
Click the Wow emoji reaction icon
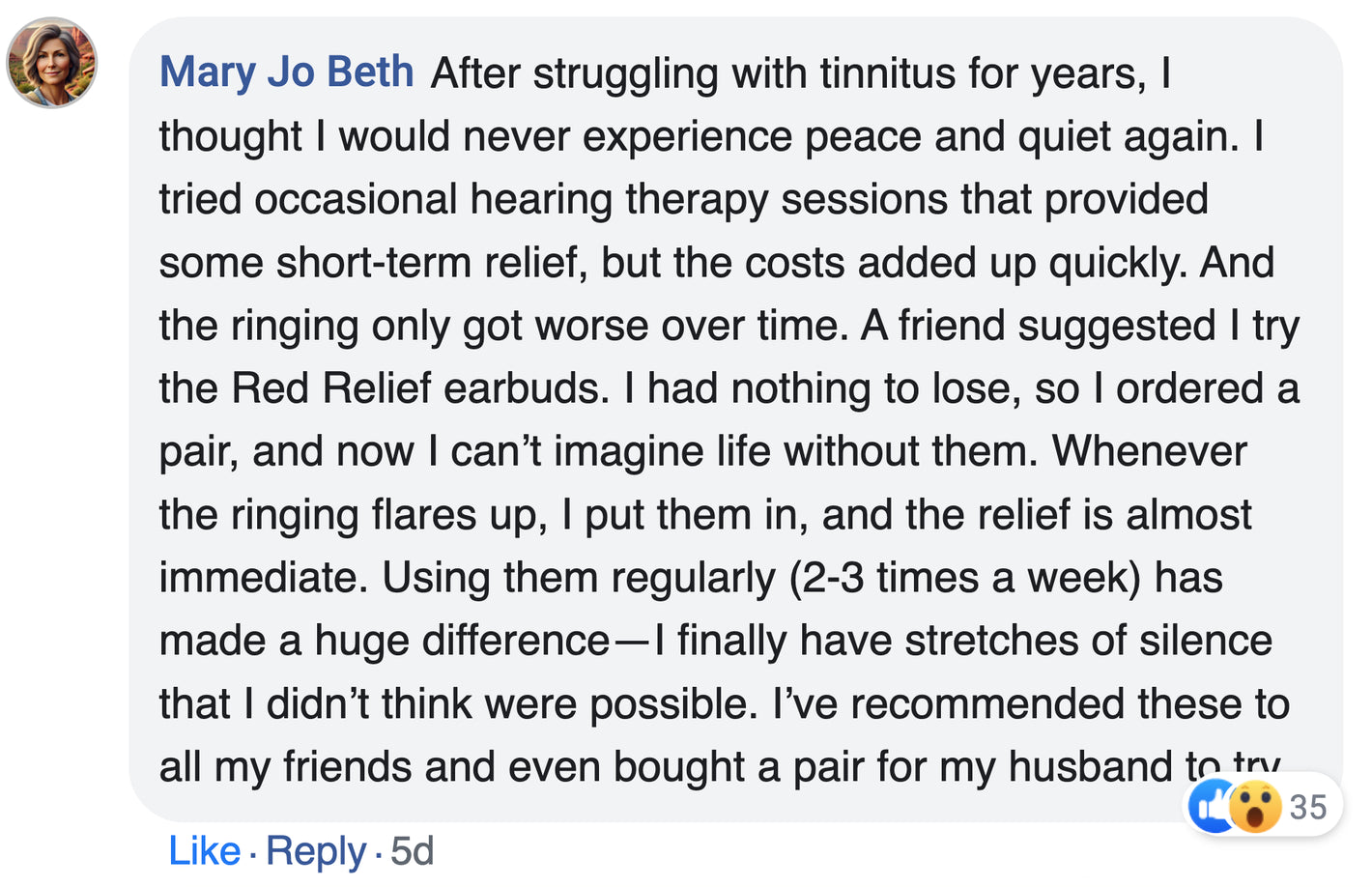(x=1255, y=807)
